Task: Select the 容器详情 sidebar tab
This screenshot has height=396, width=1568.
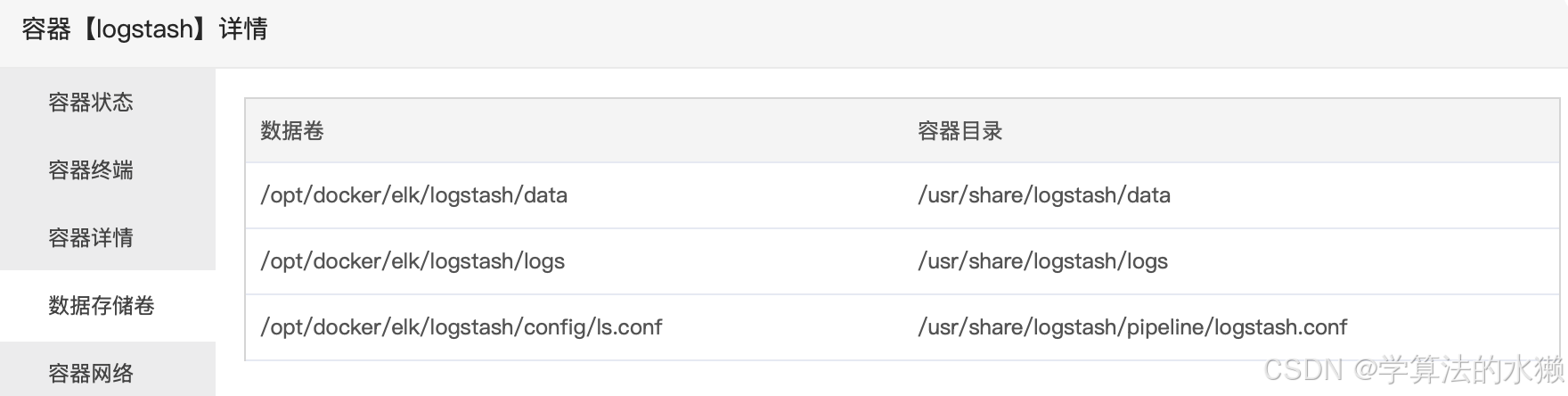Action: [91, 238]
